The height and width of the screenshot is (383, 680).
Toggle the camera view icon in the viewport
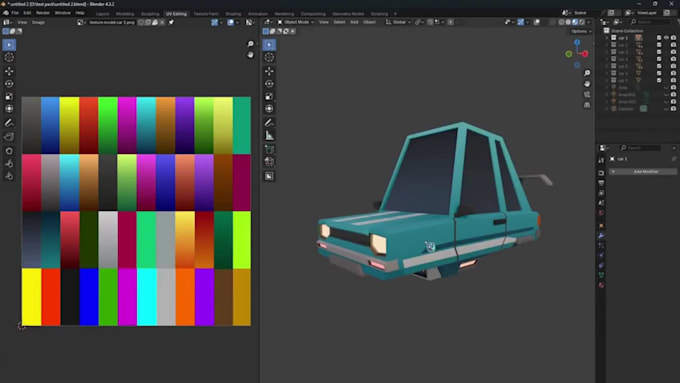[x=587, y=95]
